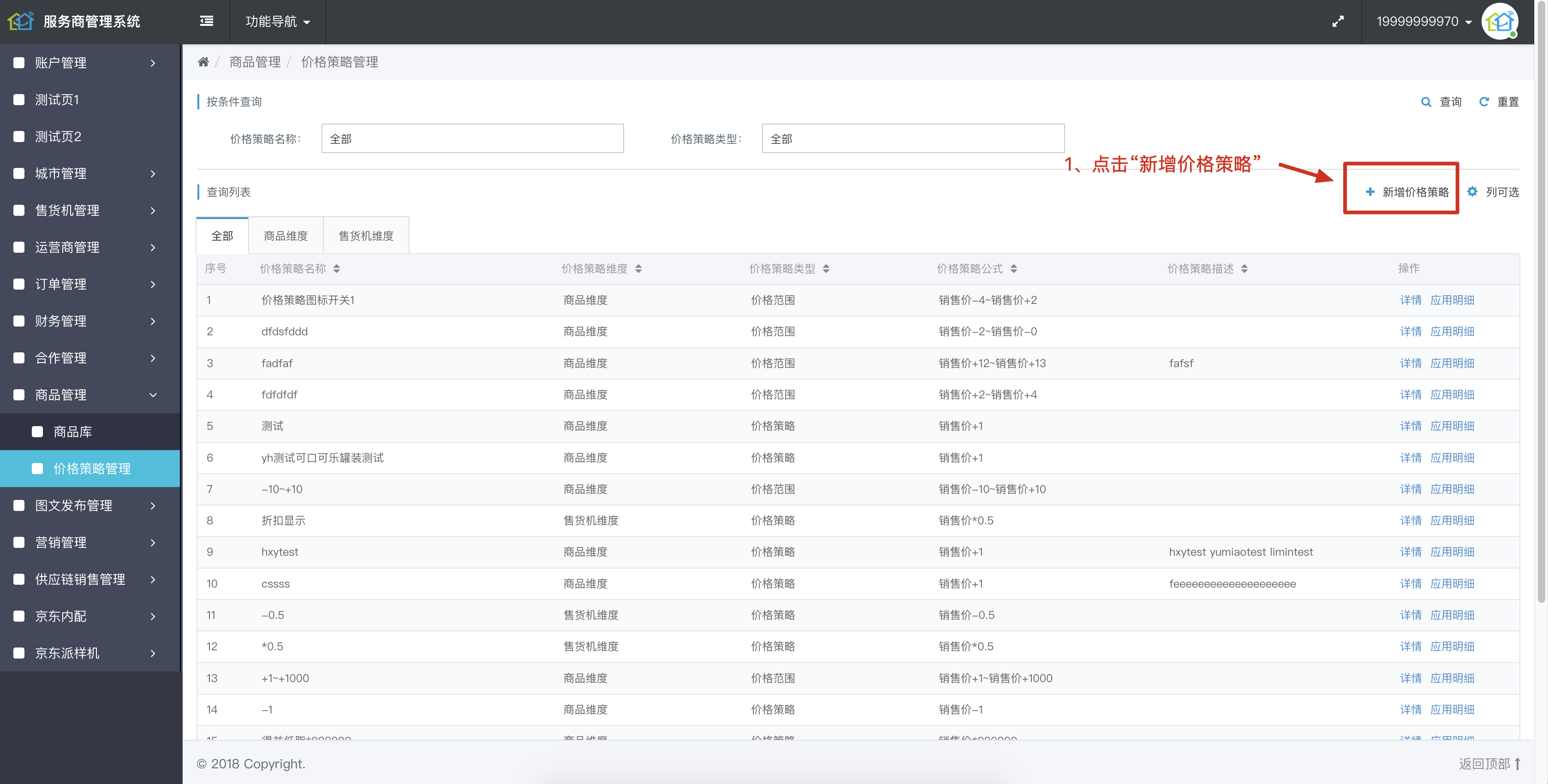This screenshot has height=784, width=1548.
Task: Click the 返回顶部 back-to-top link
Action: tap(1489, 764)
